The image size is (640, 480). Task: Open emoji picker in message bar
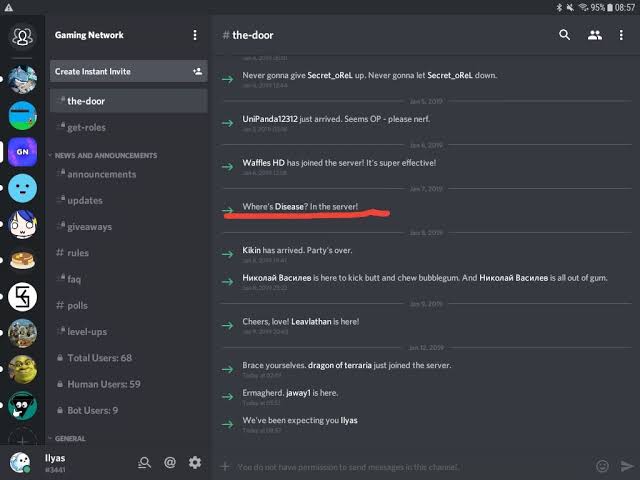click(x=602, y=466)
